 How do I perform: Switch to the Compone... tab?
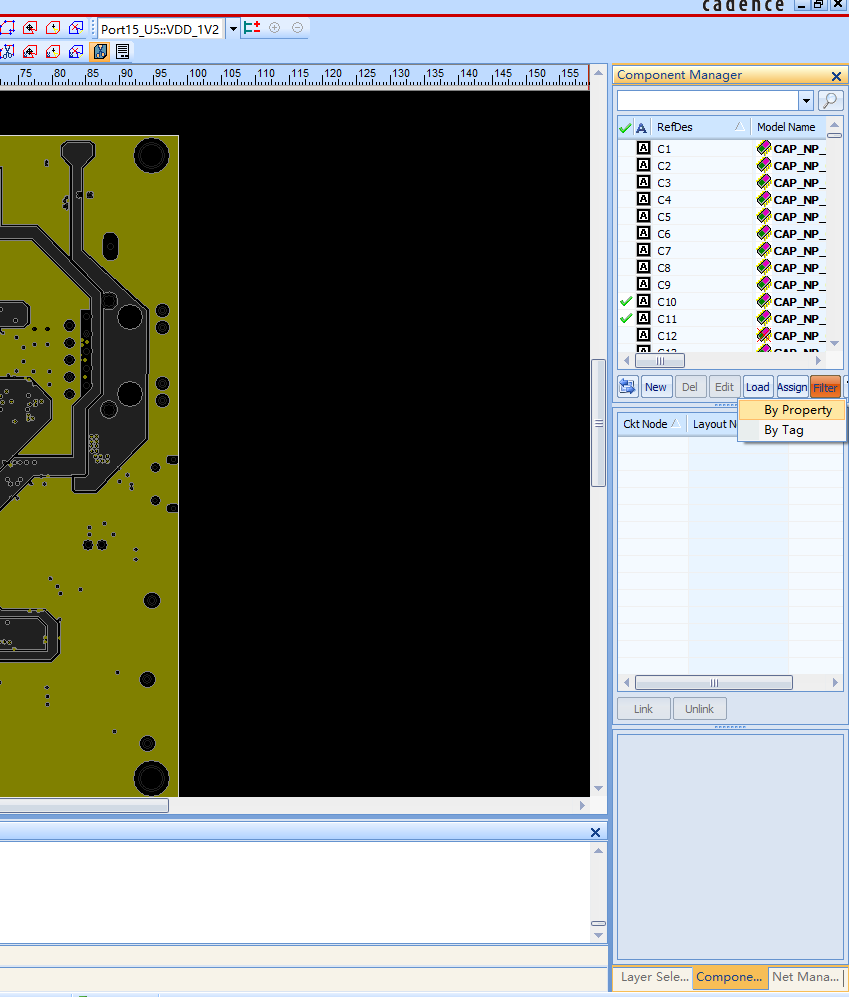pos(729,977)
